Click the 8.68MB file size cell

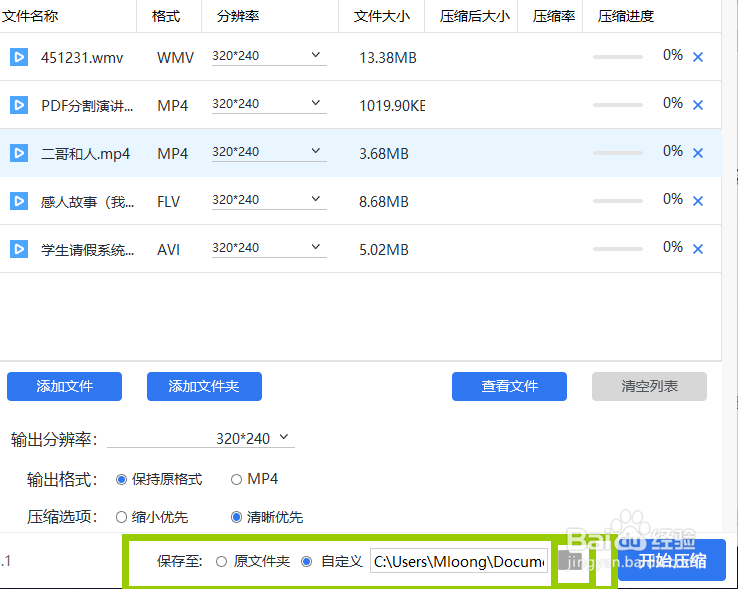[x=384, y=202]
